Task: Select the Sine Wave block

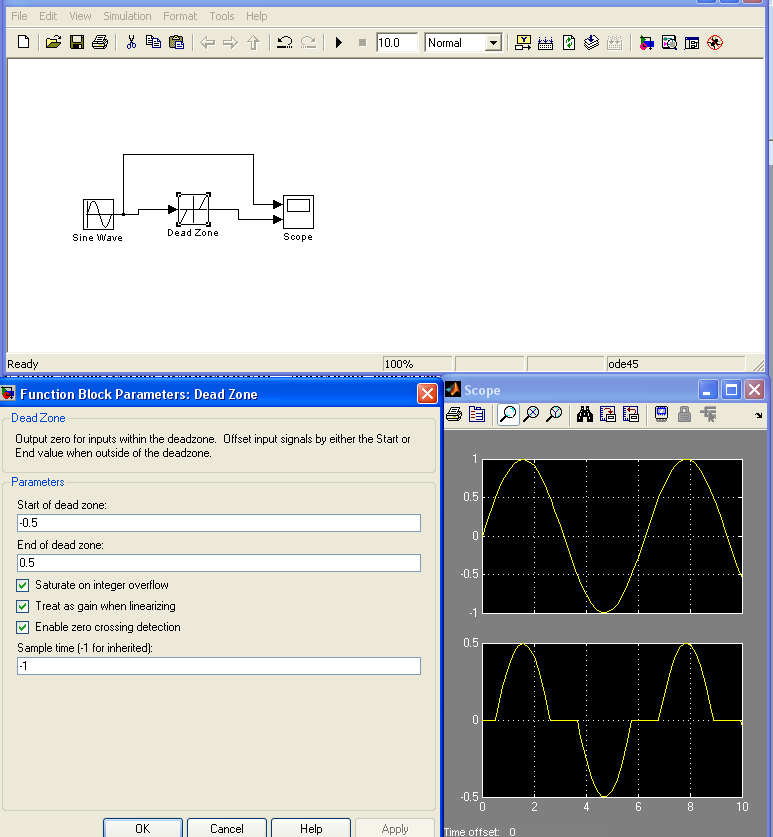Action: [x=99, y=214]
